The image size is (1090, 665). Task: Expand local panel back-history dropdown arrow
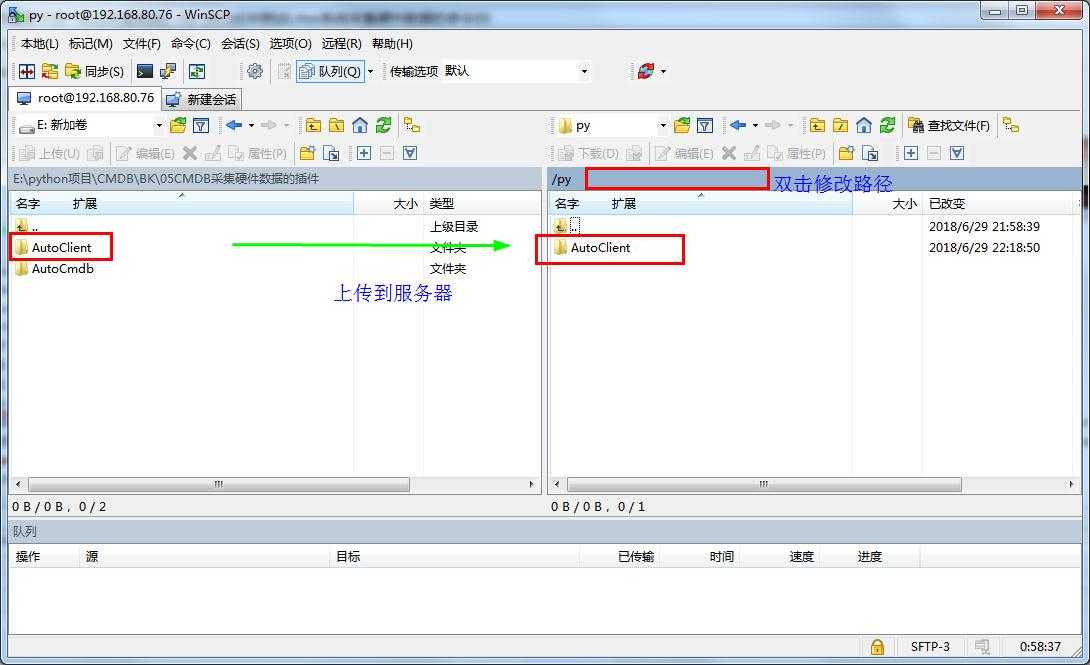pyautogui.click(x=251, y=125)
